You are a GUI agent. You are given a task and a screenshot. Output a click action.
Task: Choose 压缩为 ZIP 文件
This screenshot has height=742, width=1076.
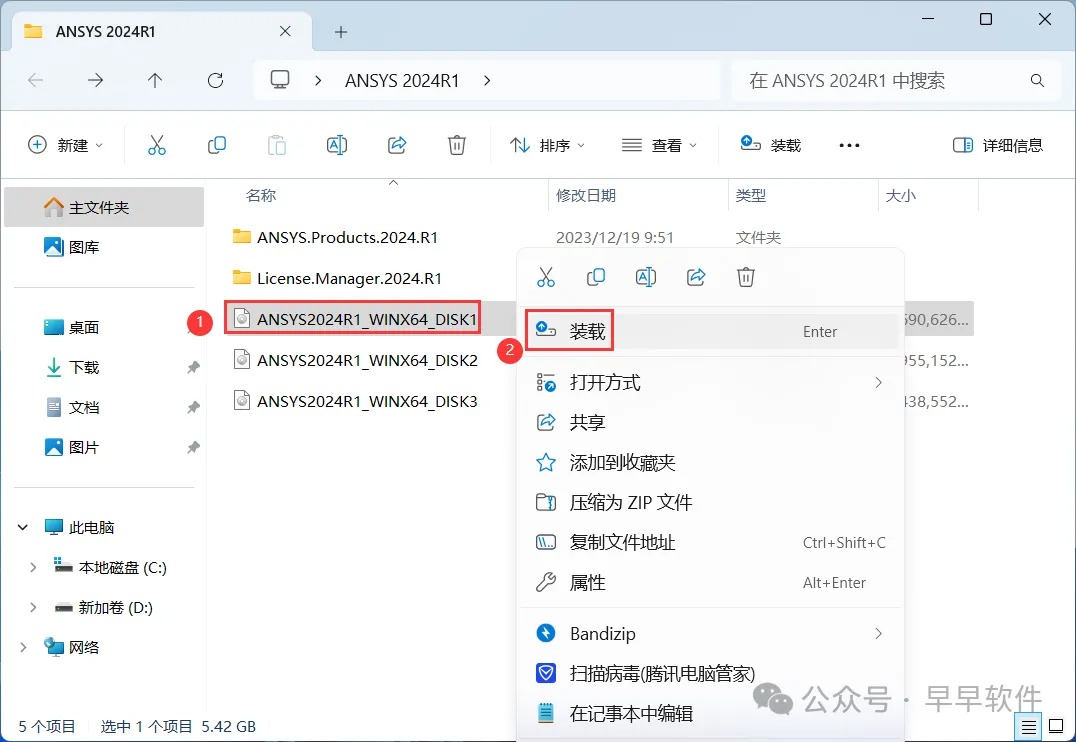pyautogui.click(x=711, y=502)
